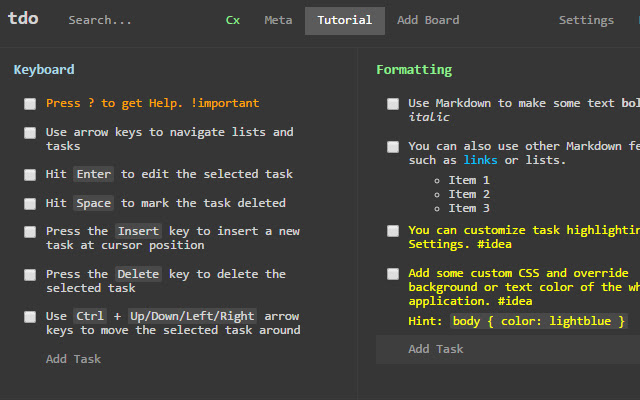Viewport: 640px width, 400px height.
Task: Switch to the Cx board tab
Action: click(233, 20)
